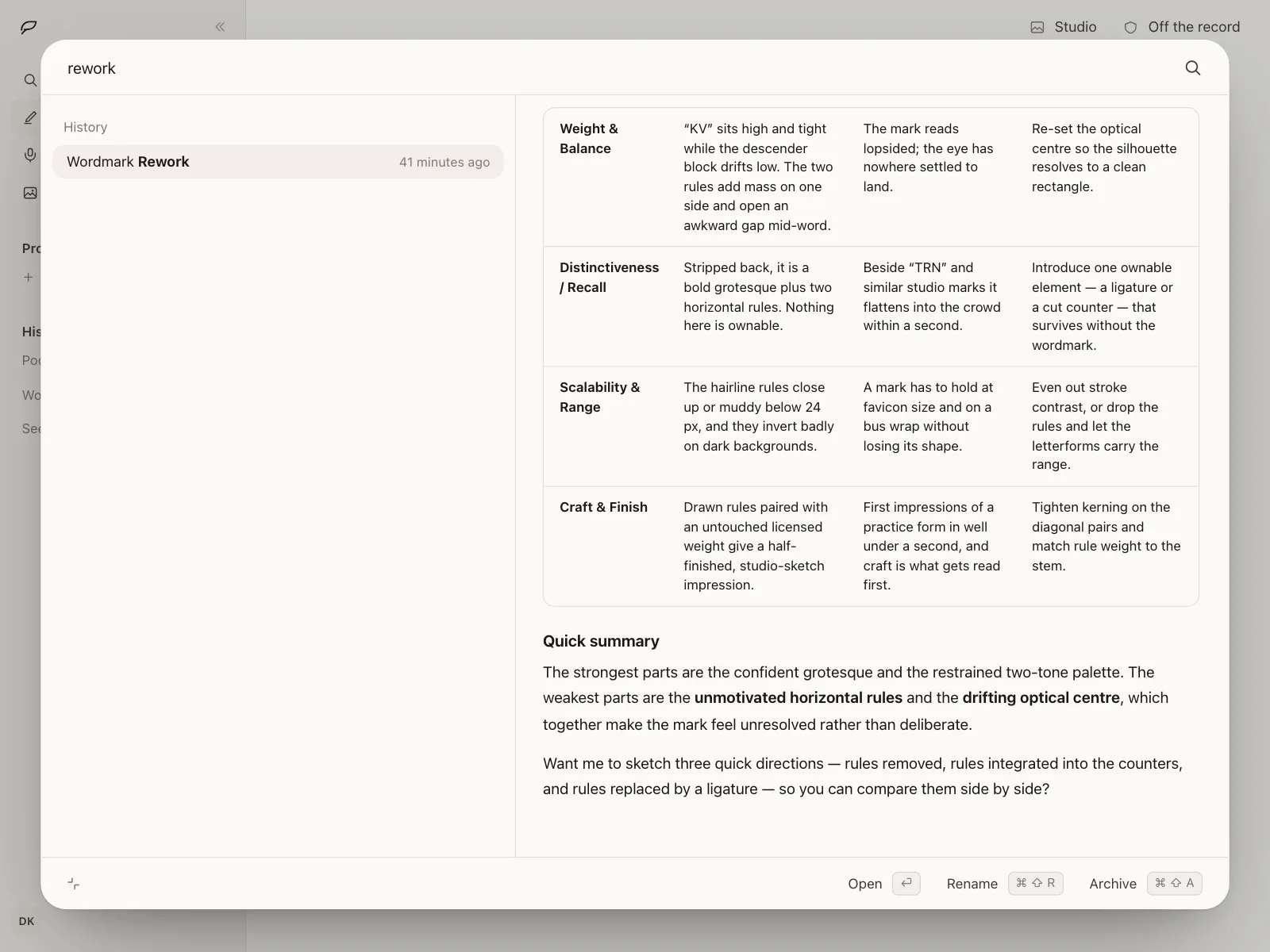Click the 'Craft & Finish' row header
The height and width of the screenshot is (952, 1270).
[x=603, y=507]
